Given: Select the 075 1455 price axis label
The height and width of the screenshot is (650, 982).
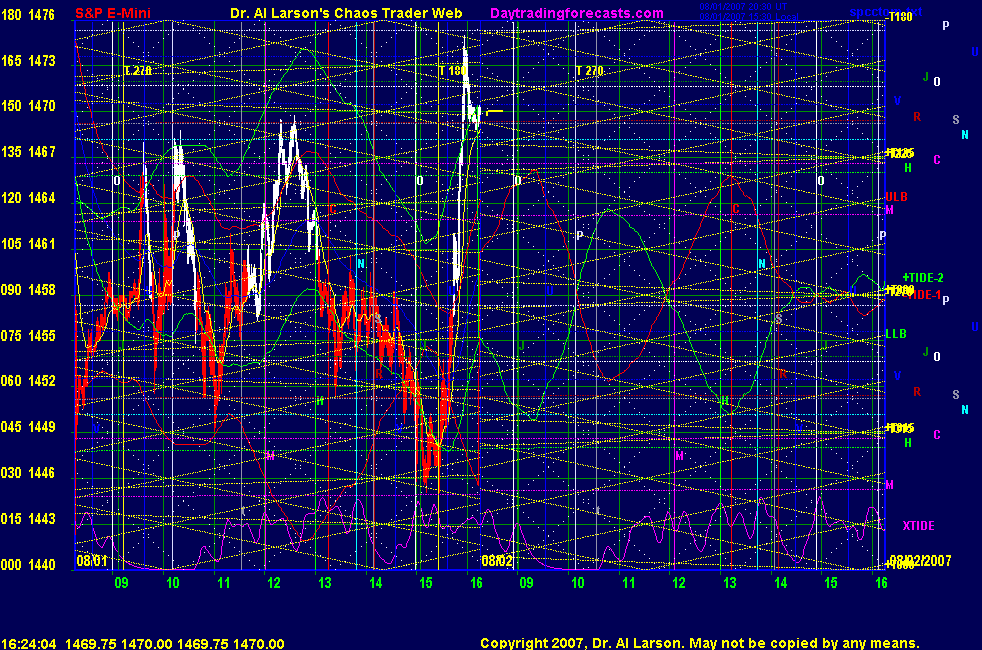Looking at the screenshot, I should click(28, 336).
